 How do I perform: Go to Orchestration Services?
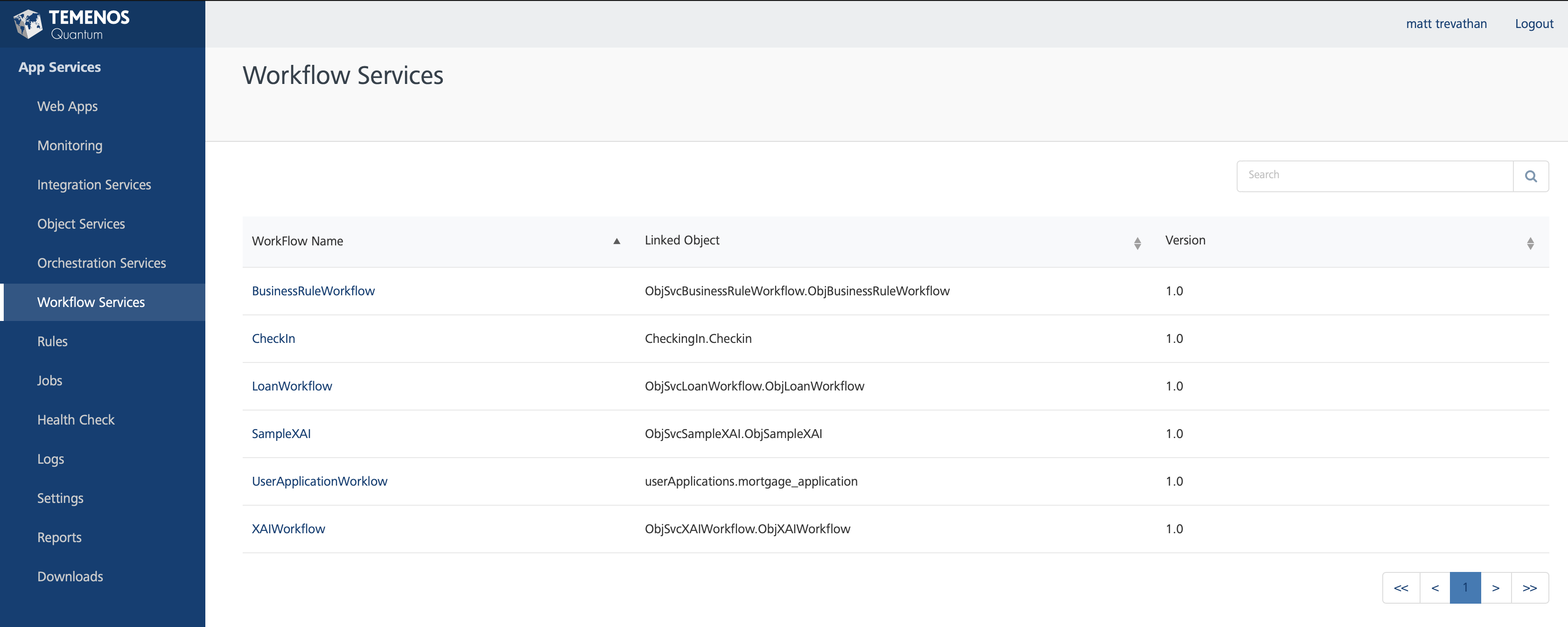click(x=101, y=263)
